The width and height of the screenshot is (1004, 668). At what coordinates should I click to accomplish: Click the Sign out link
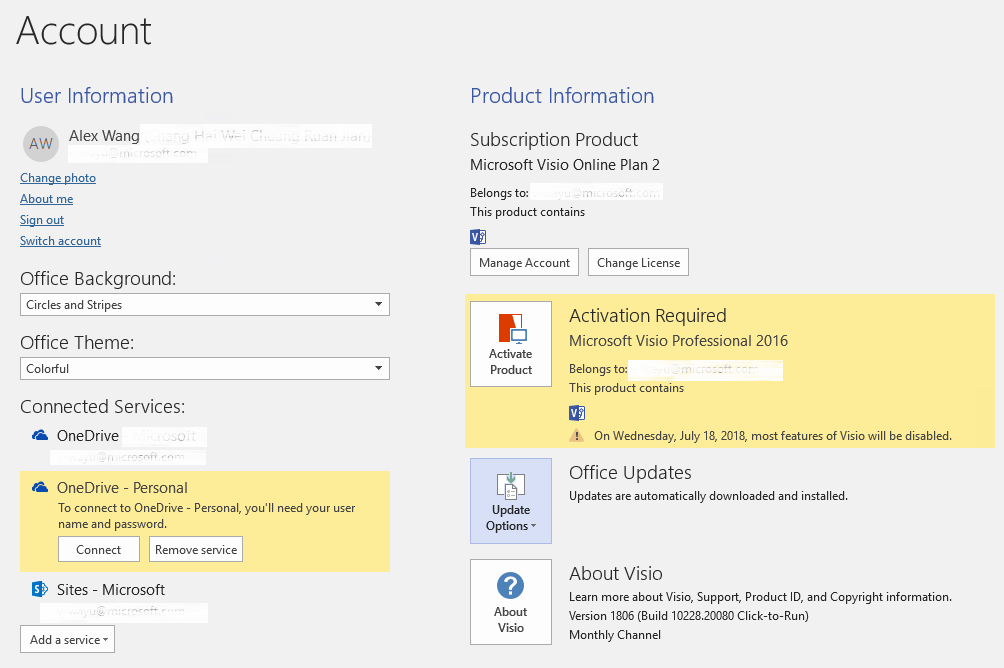pyautogui.click(x=42, y=220)
